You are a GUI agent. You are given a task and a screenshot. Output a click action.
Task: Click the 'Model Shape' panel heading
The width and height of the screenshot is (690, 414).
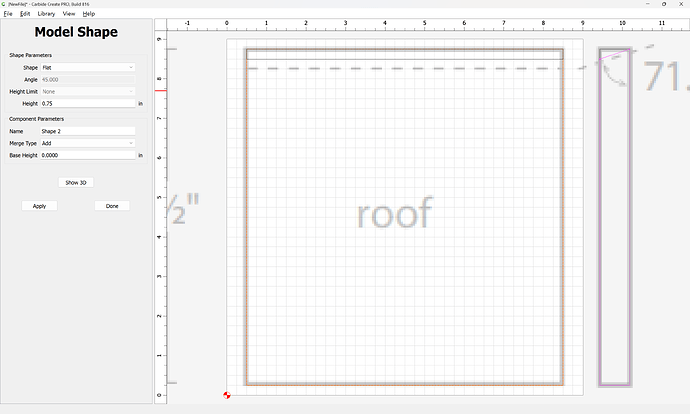point(76,32)
